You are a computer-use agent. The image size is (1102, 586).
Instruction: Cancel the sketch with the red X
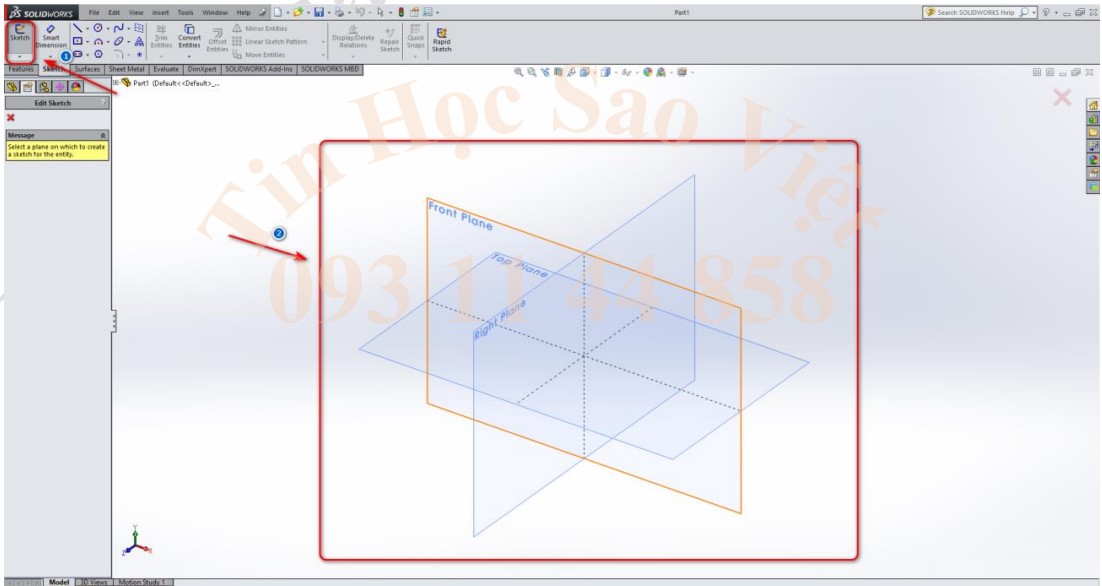[x=10, y=117]
